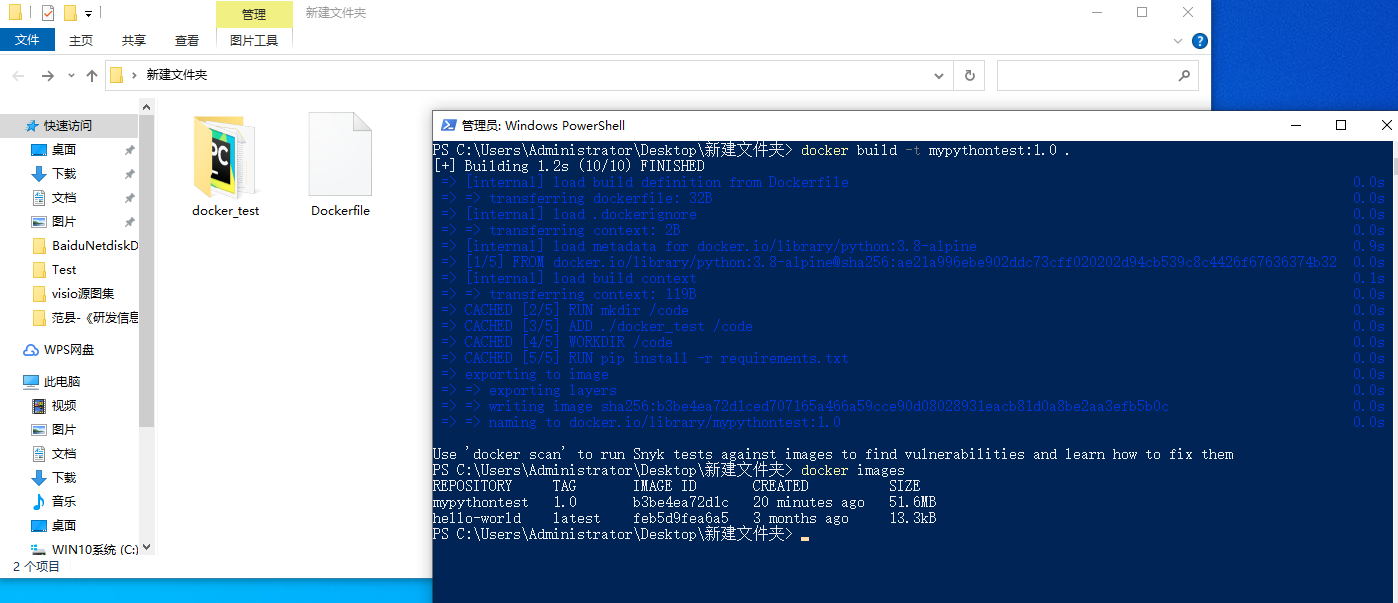Switch to the 查看 ribbon tab
This screenshot has width=1398, height=603.
pyautogui.click(x=187, y=40)
